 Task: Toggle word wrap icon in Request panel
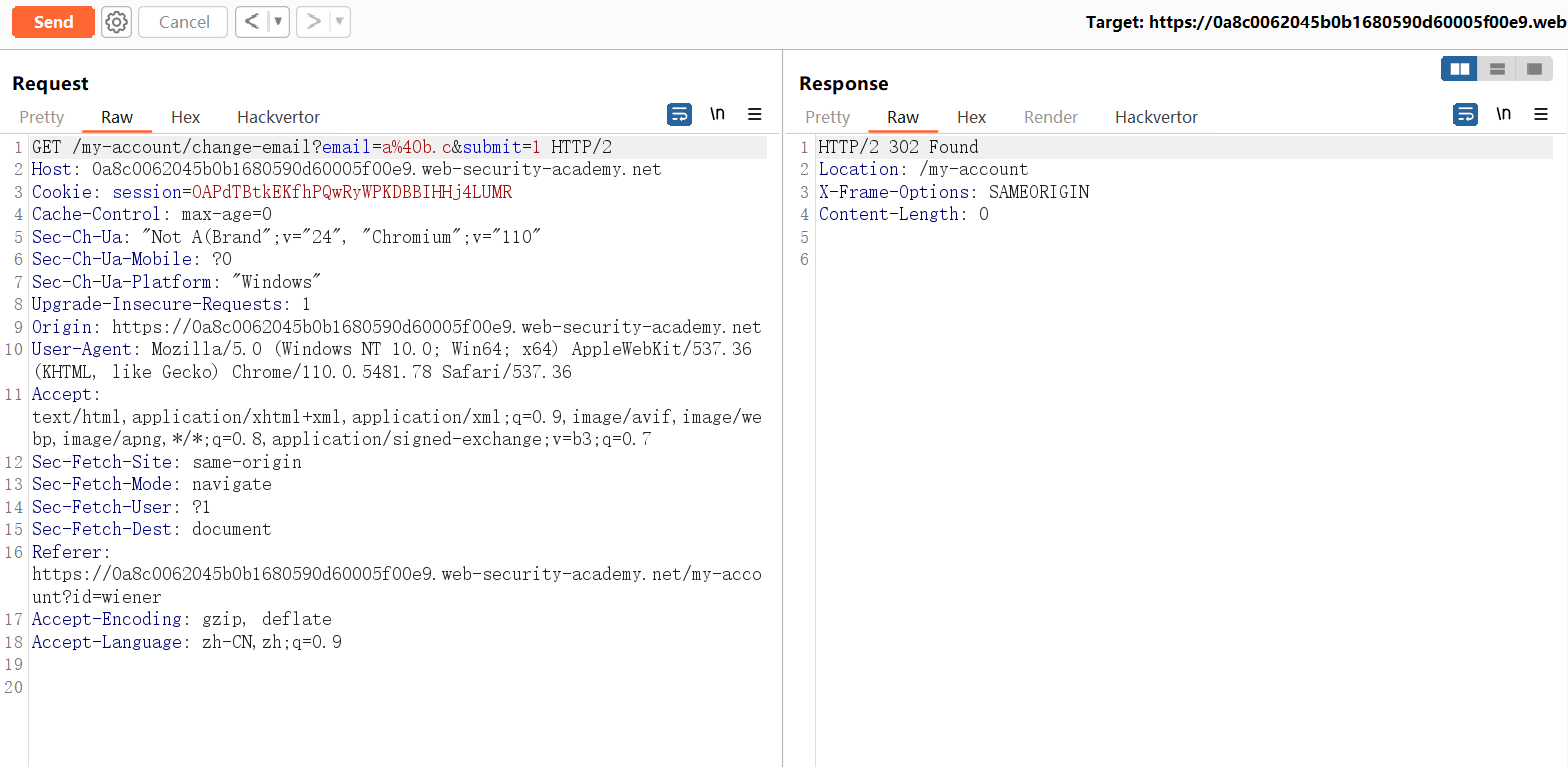coord(679,115)
